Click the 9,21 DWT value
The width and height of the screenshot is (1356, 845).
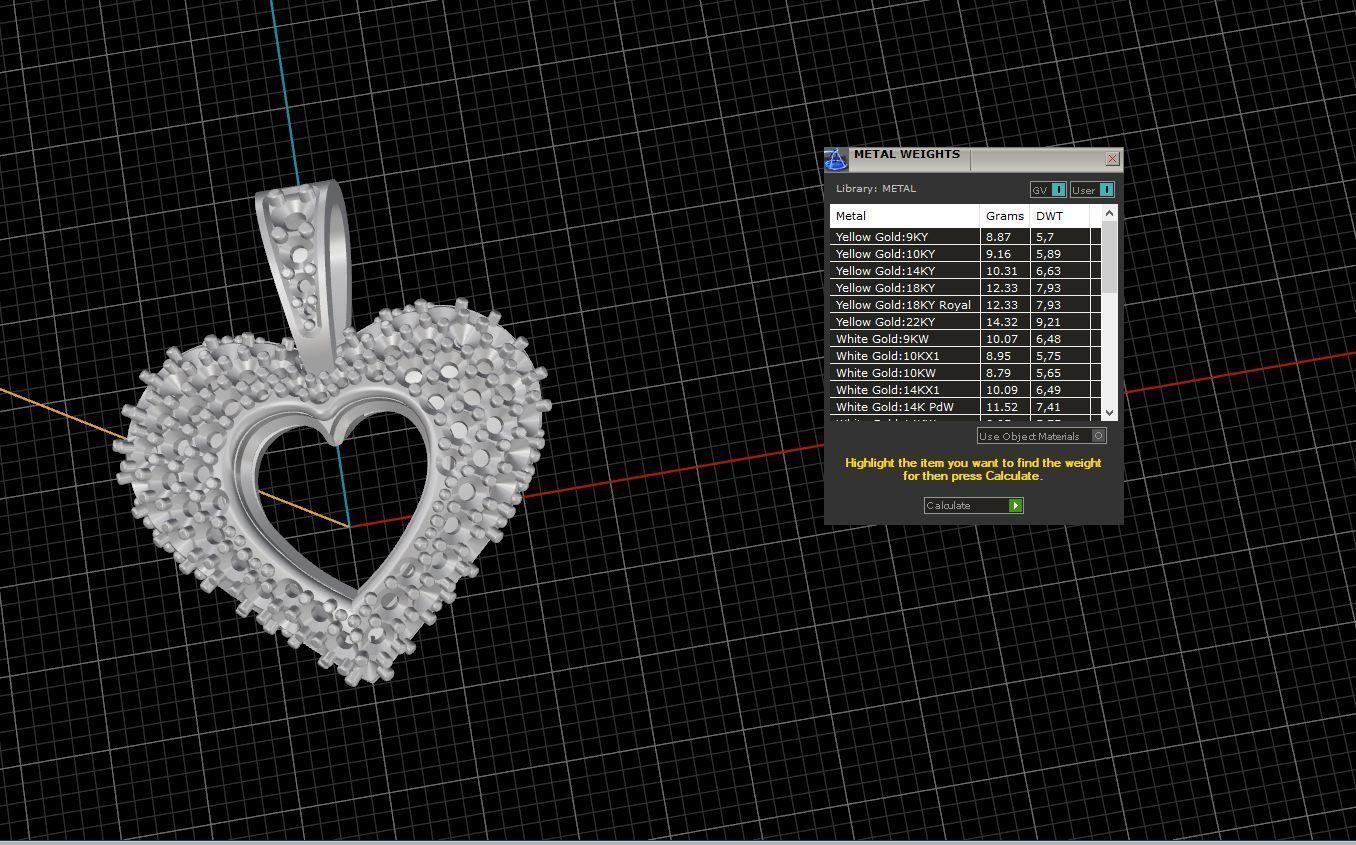point(1048,322)
